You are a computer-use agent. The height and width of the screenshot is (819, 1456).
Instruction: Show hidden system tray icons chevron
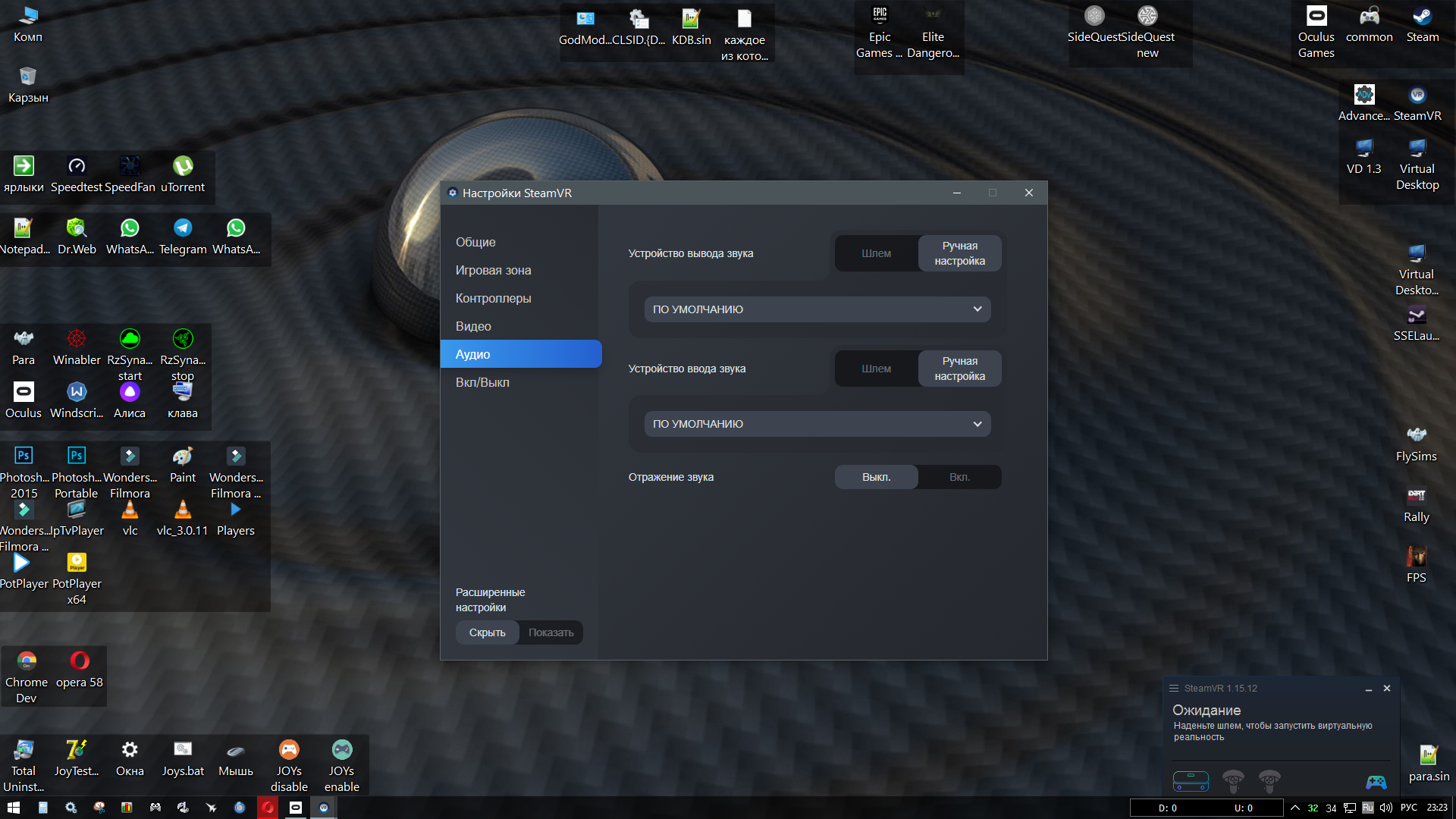[x=1294, y=808]
